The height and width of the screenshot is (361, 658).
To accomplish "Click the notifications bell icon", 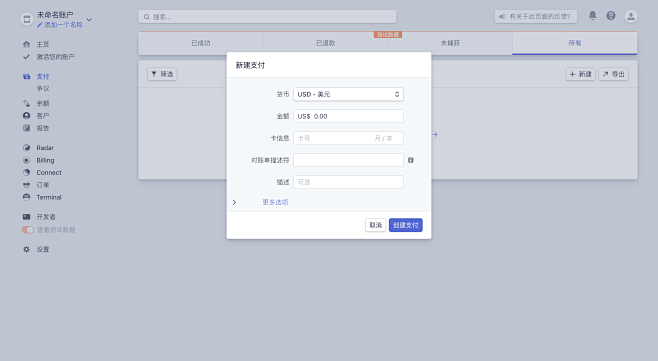I will 592,16.
